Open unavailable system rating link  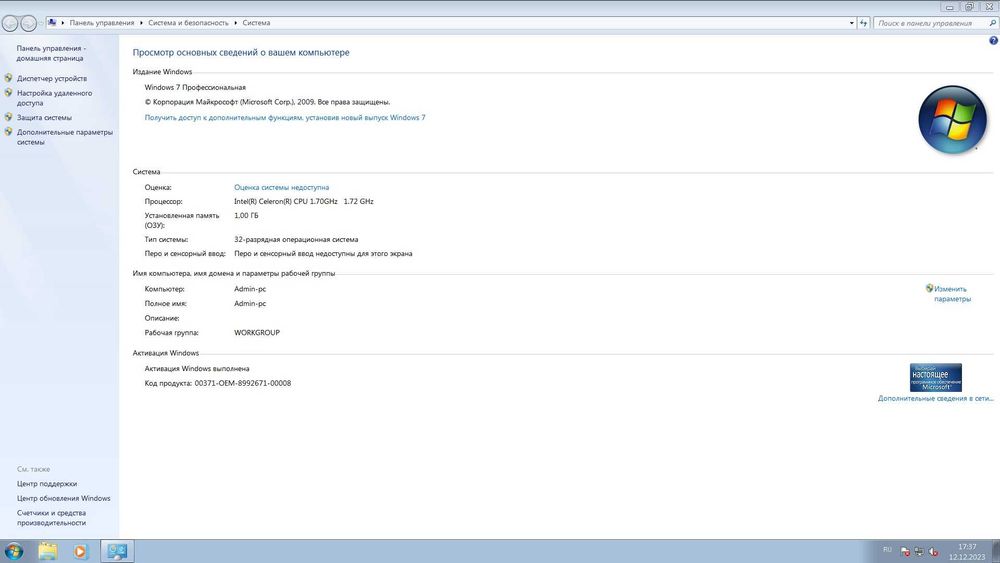(x=281, y=187)
